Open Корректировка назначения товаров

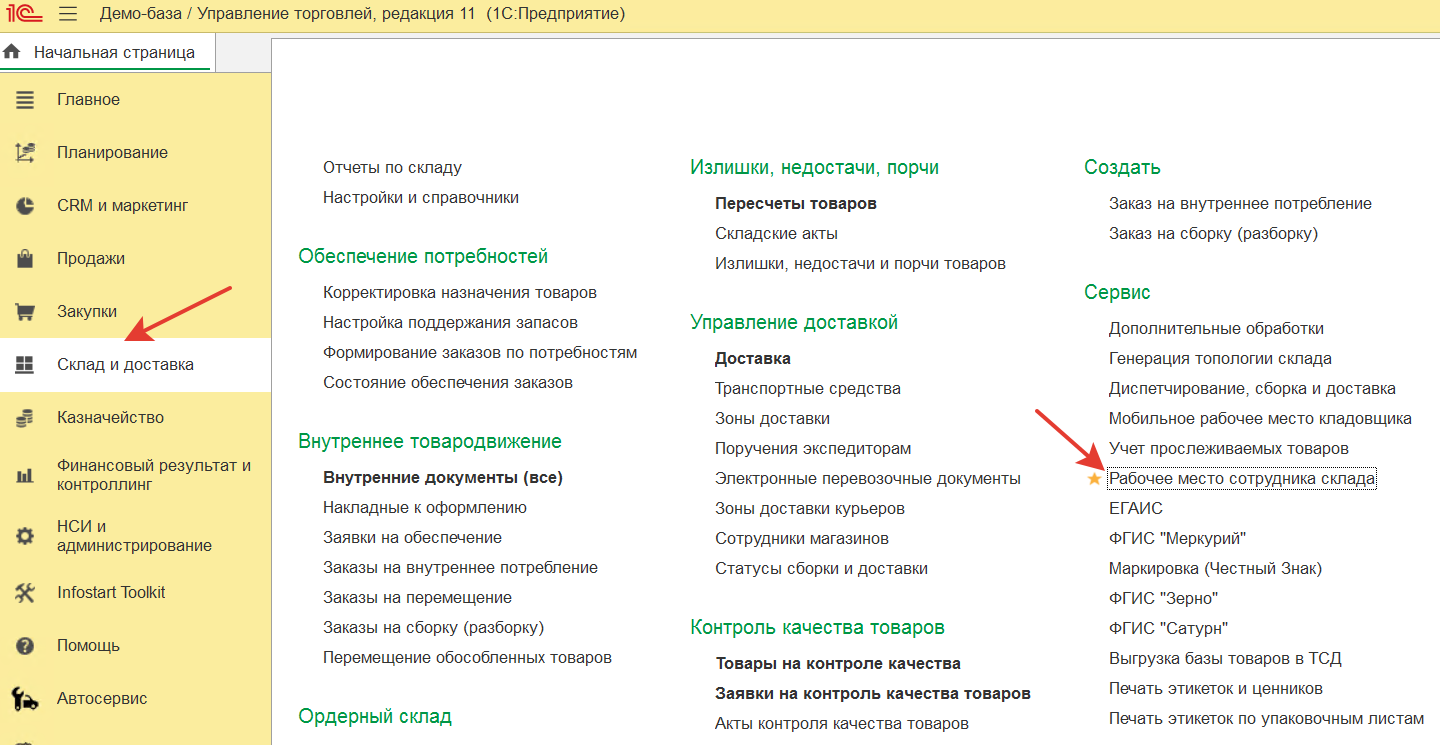[460, 293]
